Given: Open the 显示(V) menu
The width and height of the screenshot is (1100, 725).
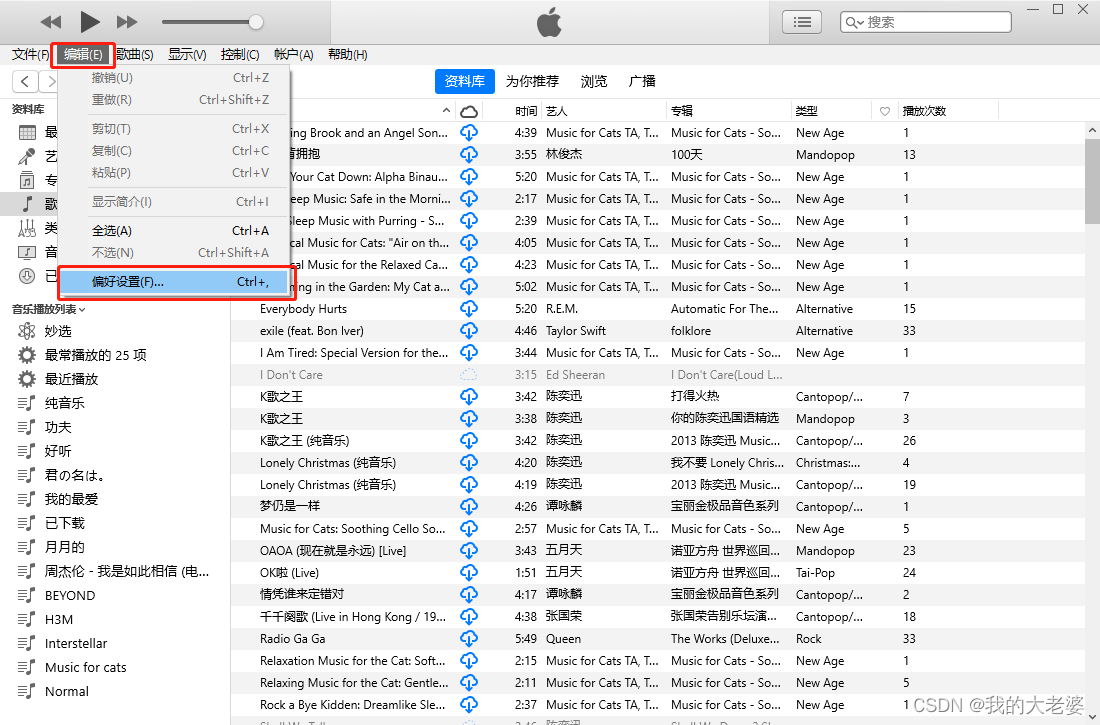Looking at the screenshot, I should pyautogui.click(x=187, y=54).
